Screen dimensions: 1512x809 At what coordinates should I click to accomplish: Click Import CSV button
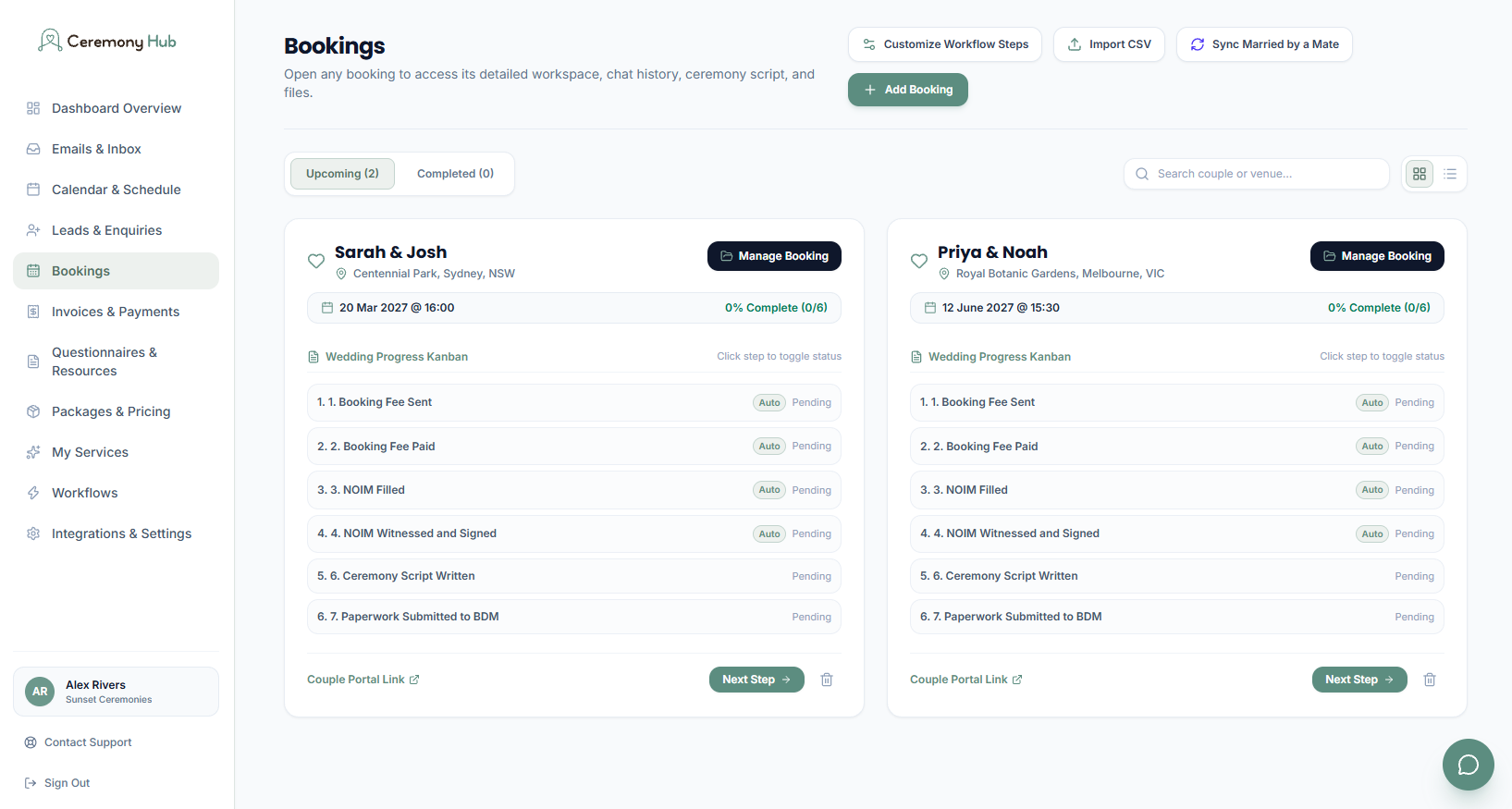tap(1109, 44)
